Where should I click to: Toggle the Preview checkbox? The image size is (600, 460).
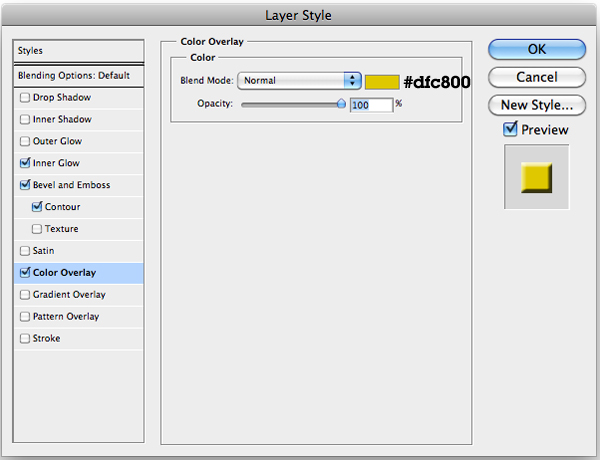[x=510, y=129]
